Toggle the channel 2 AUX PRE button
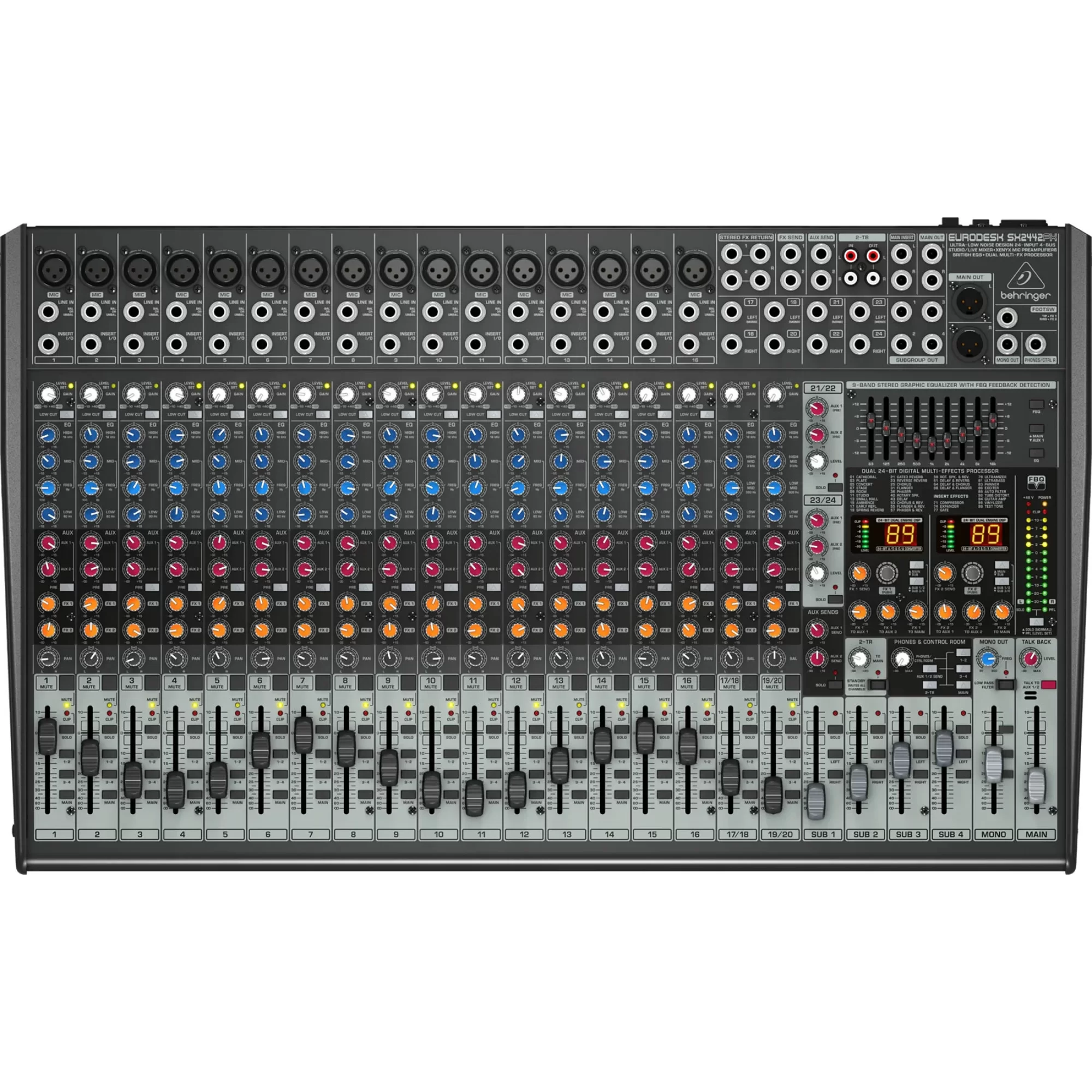 pos(109,587)
